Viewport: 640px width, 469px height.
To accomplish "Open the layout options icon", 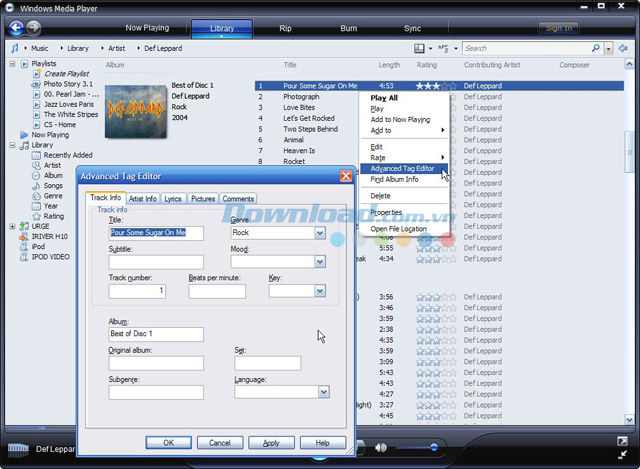I will [x=419, y=49].
